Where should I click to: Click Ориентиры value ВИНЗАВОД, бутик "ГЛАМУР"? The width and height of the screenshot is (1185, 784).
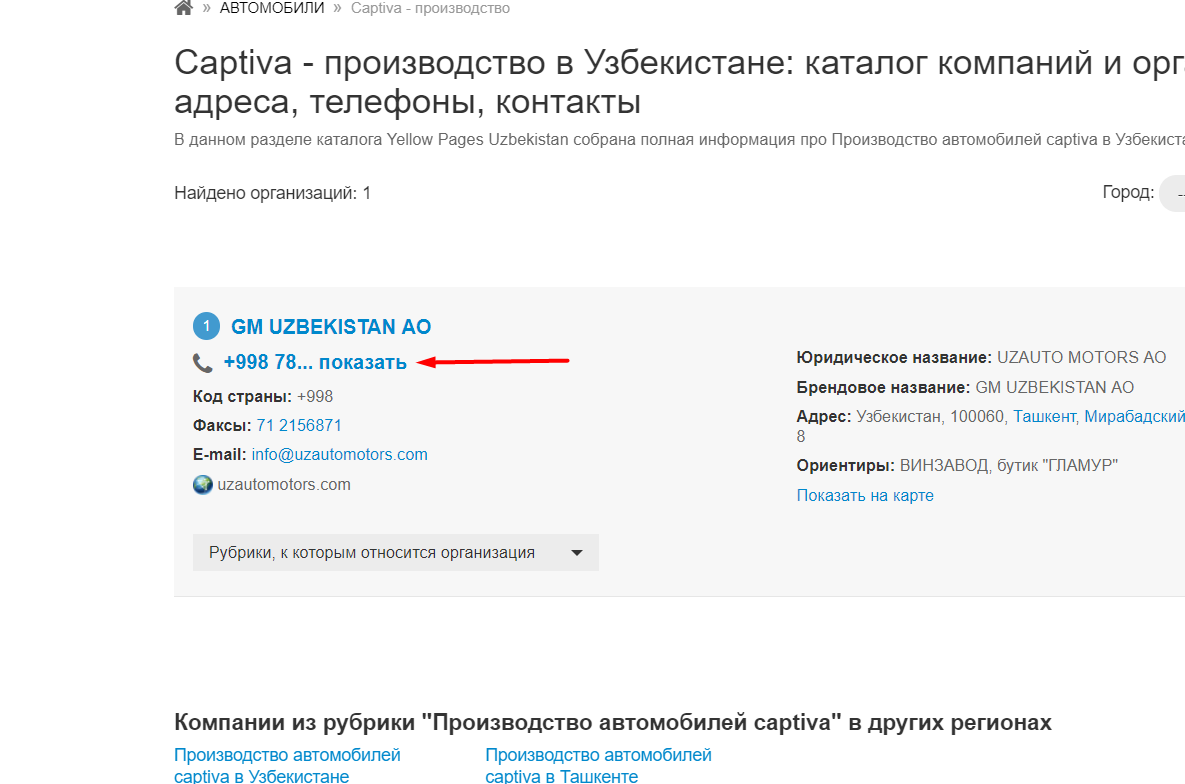(1009, 465)
